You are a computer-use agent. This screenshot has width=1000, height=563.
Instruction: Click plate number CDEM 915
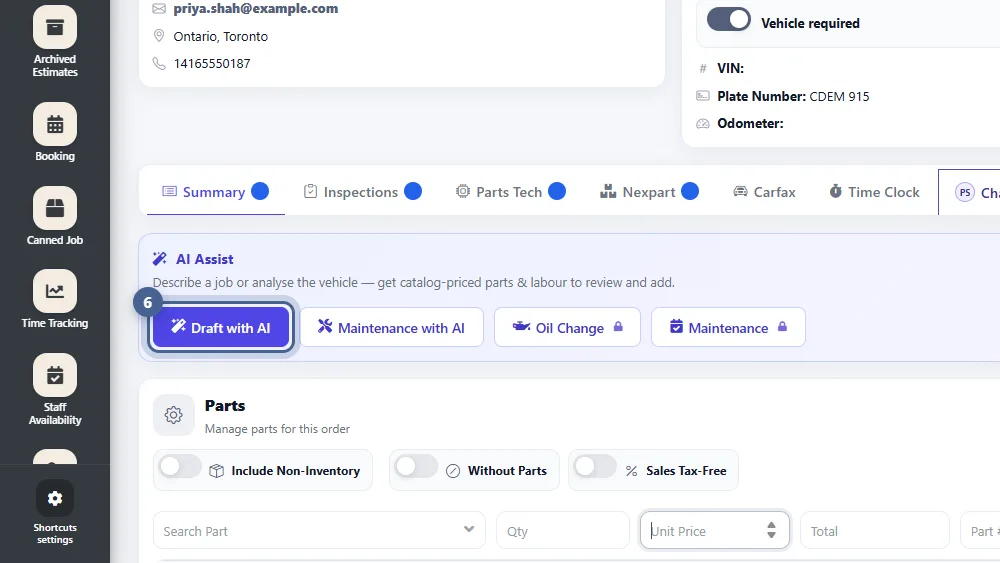839,96
